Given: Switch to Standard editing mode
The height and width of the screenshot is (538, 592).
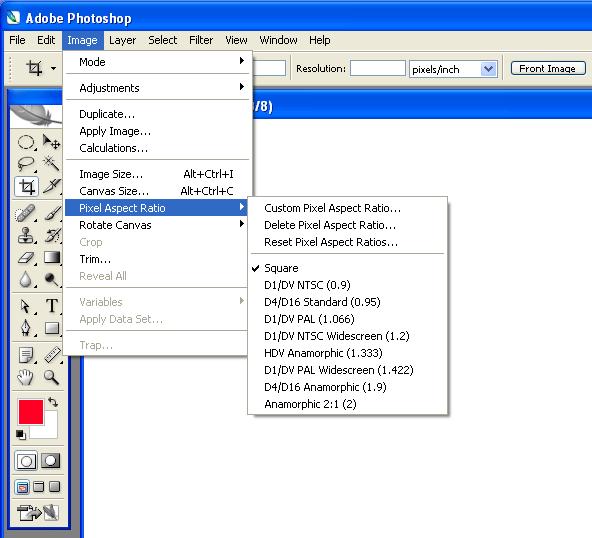Looking at the screenshot, I should click(26, 461).
